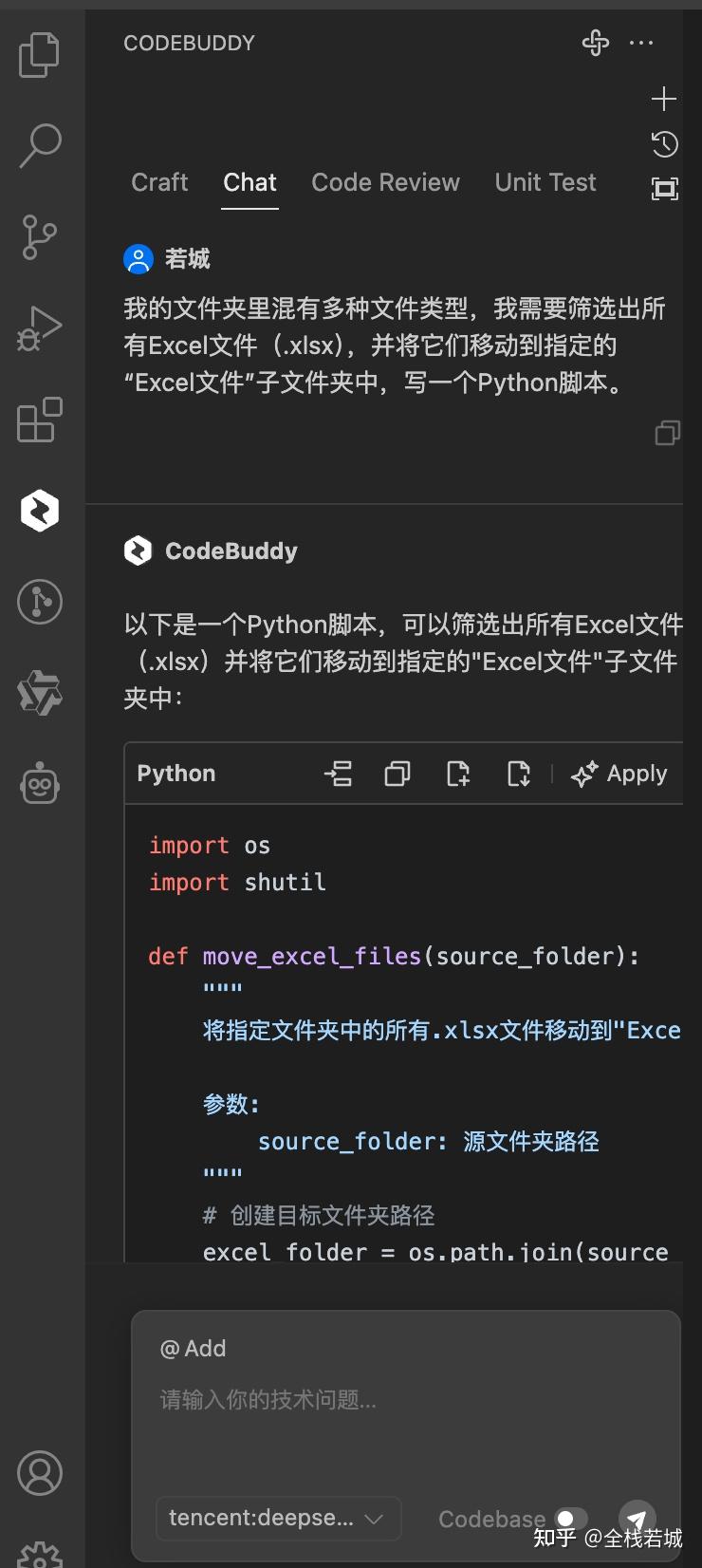Click the chat history icon
The width and height of the screenshot is (702, 1568).
[664, 144]
